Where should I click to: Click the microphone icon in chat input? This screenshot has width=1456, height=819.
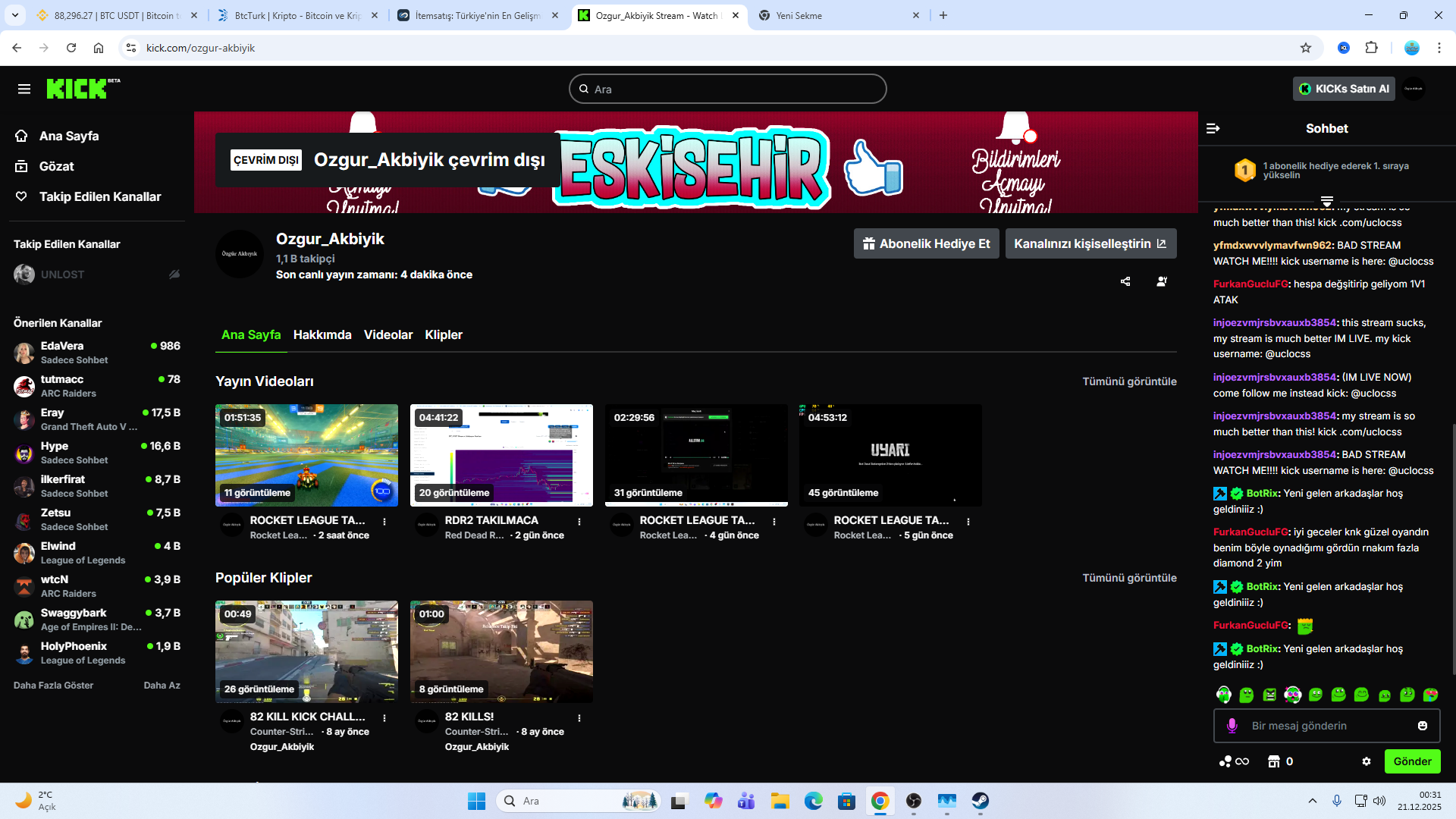1232,726
